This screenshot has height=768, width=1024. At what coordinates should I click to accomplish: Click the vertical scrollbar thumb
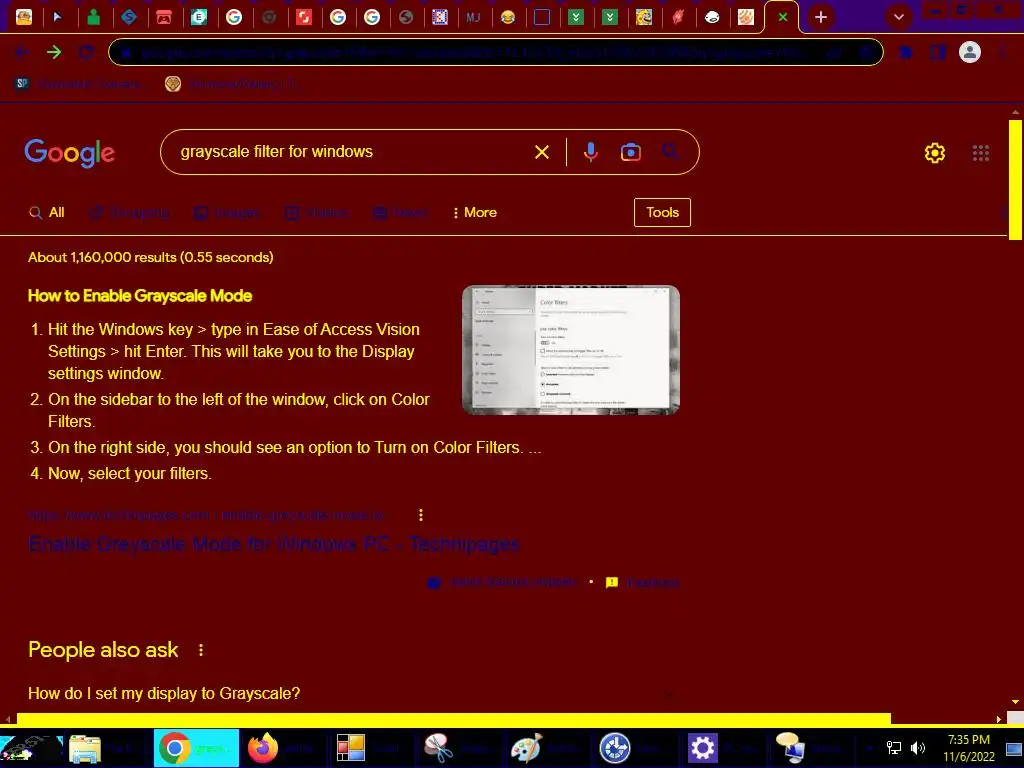coord(1016,180)
